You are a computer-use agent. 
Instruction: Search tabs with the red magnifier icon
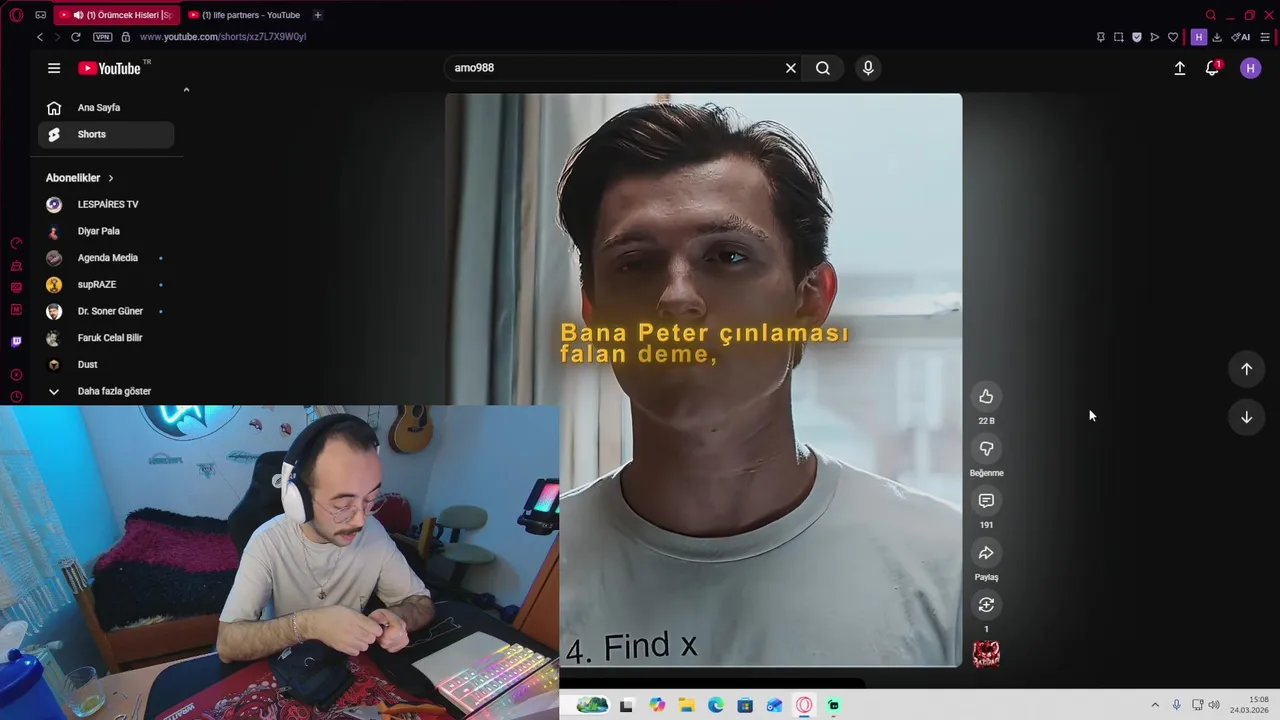(x=1211, y=15)
